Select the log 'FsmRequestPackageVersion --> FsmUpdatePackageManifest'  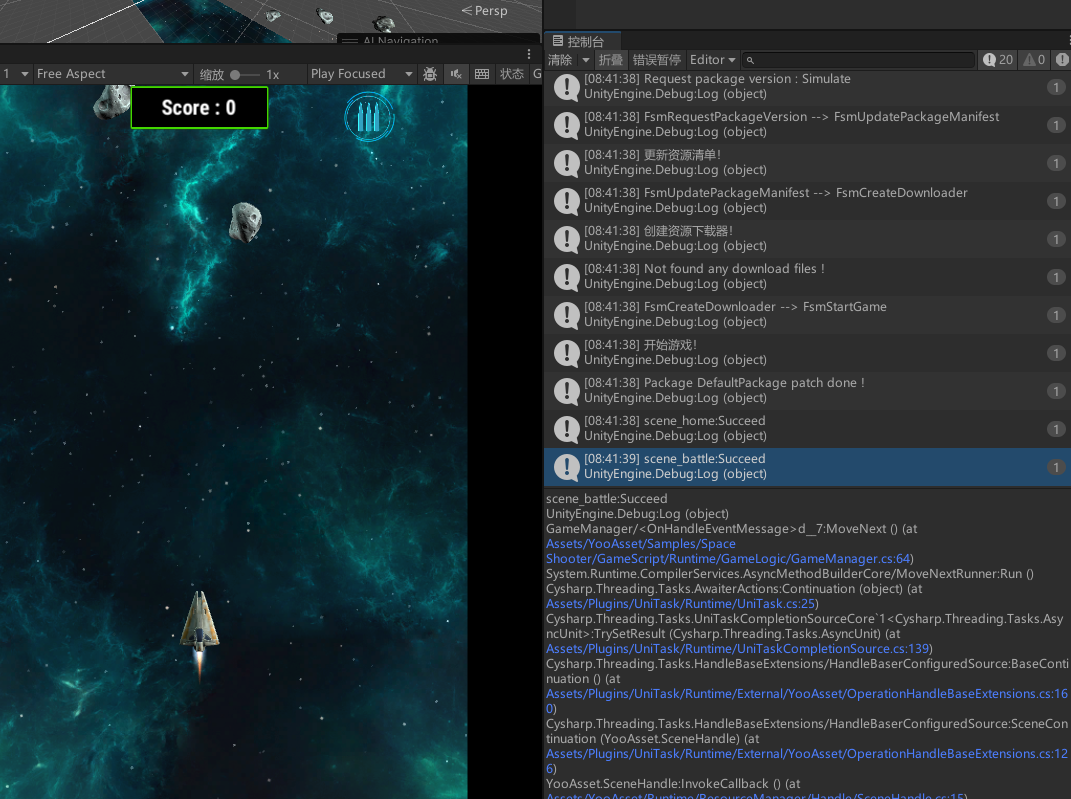point(807,125)
